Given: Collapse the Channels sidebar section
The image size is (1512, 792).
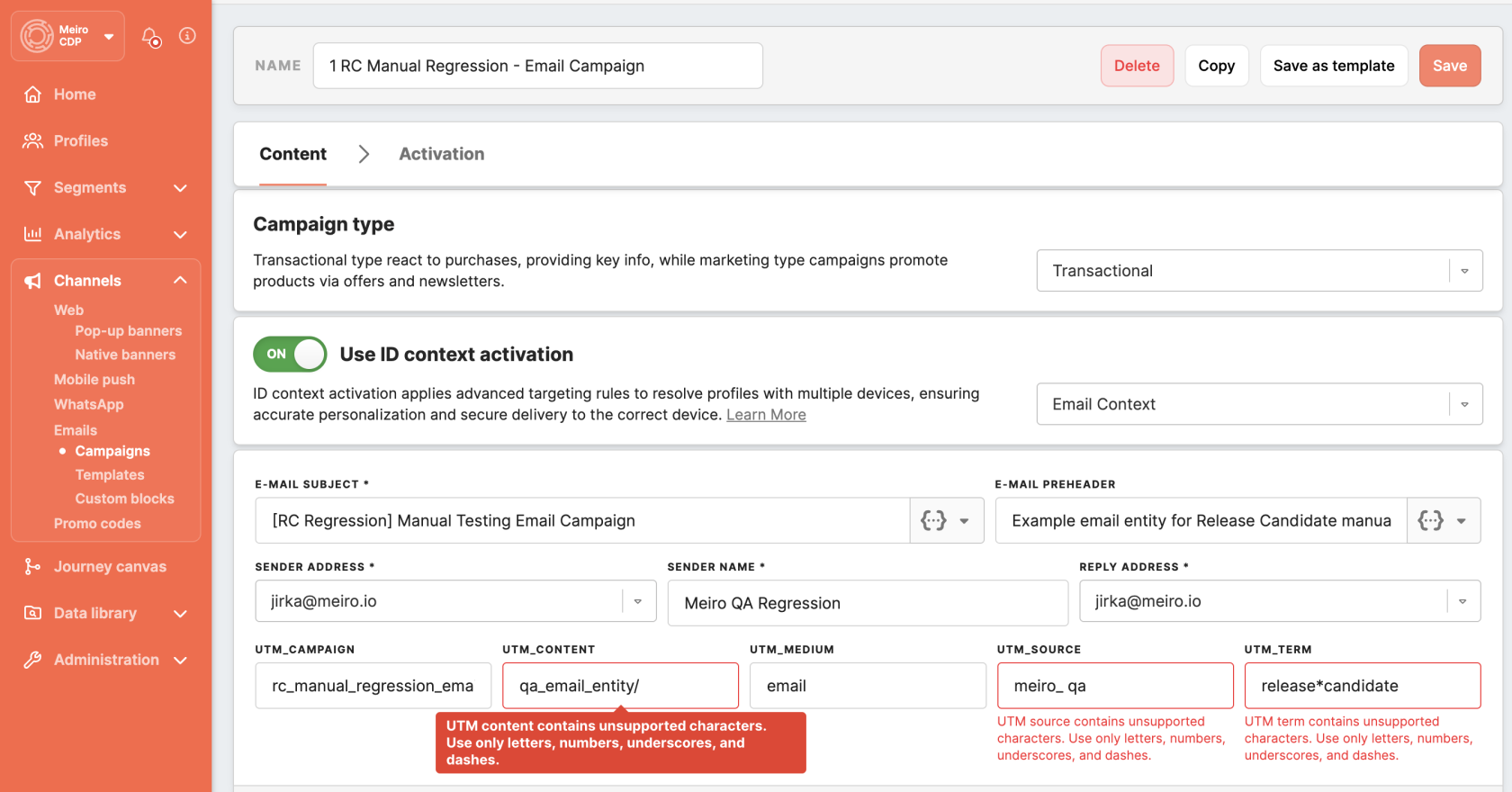Looking at the screenshot, I should [x=180, y=281].
